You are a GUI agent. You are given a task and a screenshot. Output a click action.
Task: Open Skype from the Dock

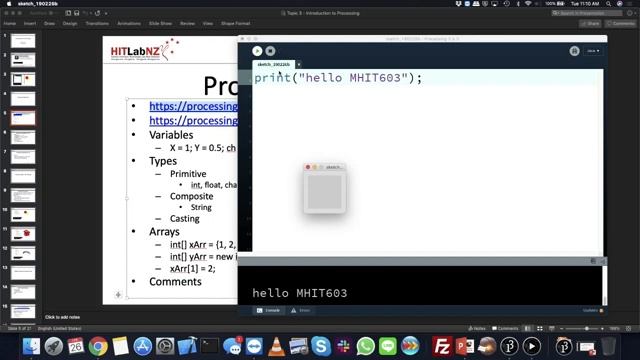(x=321, y=347)
